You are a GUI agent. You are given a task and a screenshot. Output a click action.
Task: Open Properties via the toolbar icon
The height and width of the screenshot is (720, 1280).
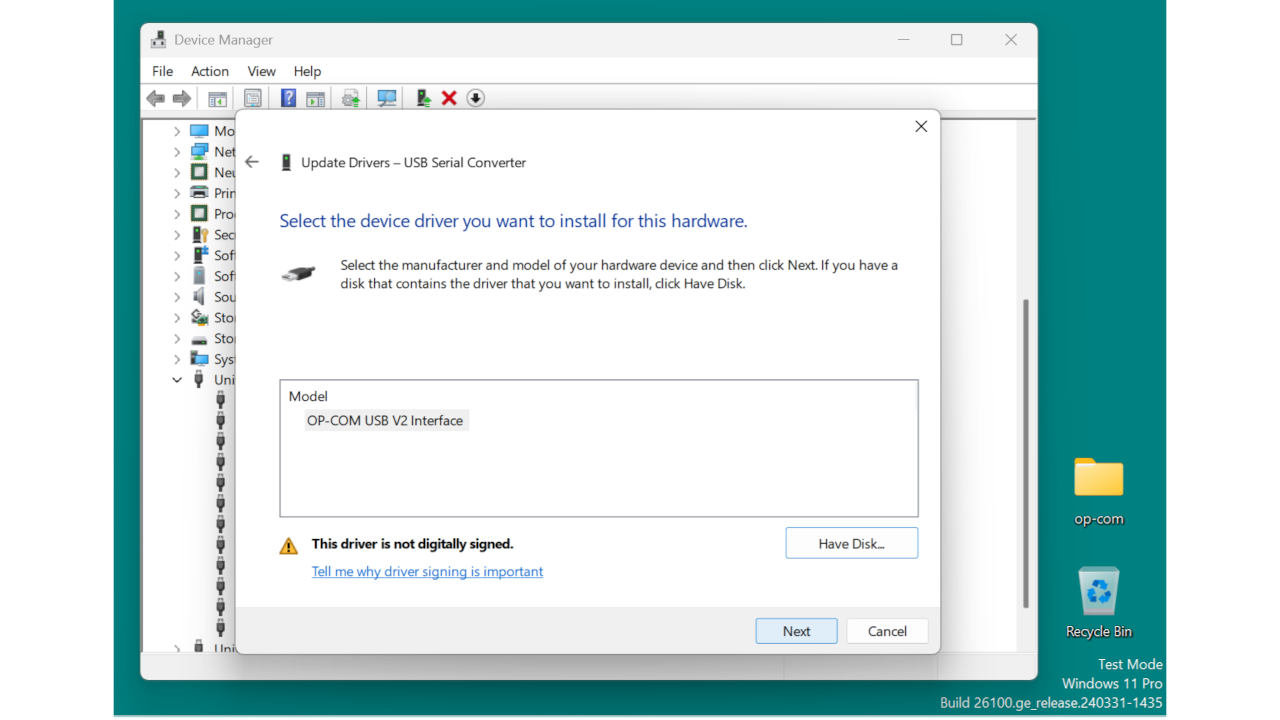tap(252, 97)
